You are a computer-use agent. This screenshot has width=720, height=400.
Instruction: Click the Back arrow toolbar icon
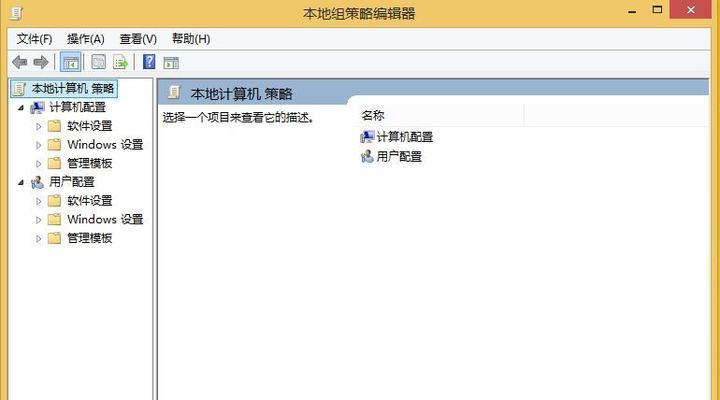click(x=19, y=62)
